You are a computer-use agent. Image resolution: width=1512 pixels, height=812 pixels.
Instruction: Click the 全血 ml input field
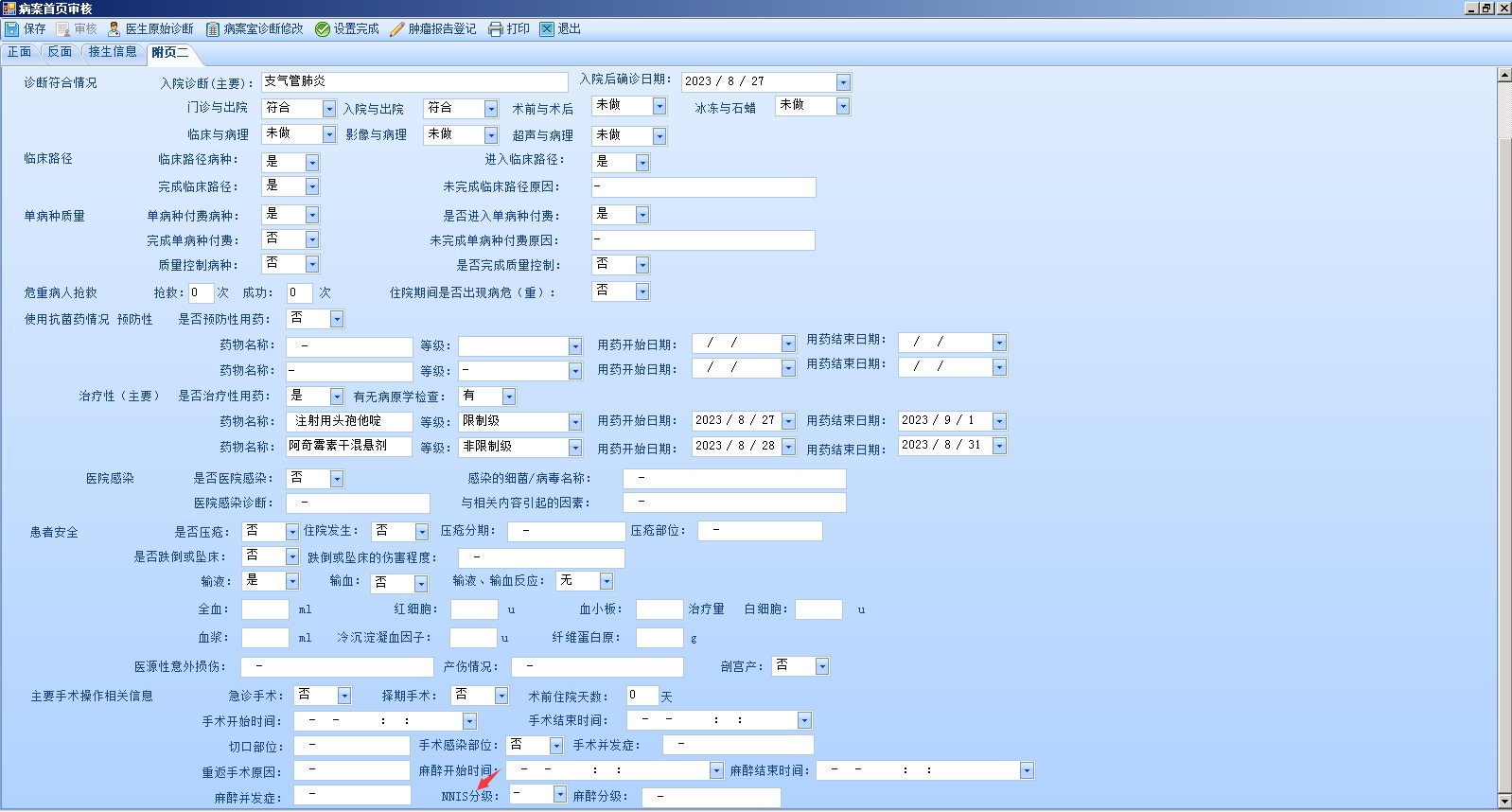[x=265, y=609]
